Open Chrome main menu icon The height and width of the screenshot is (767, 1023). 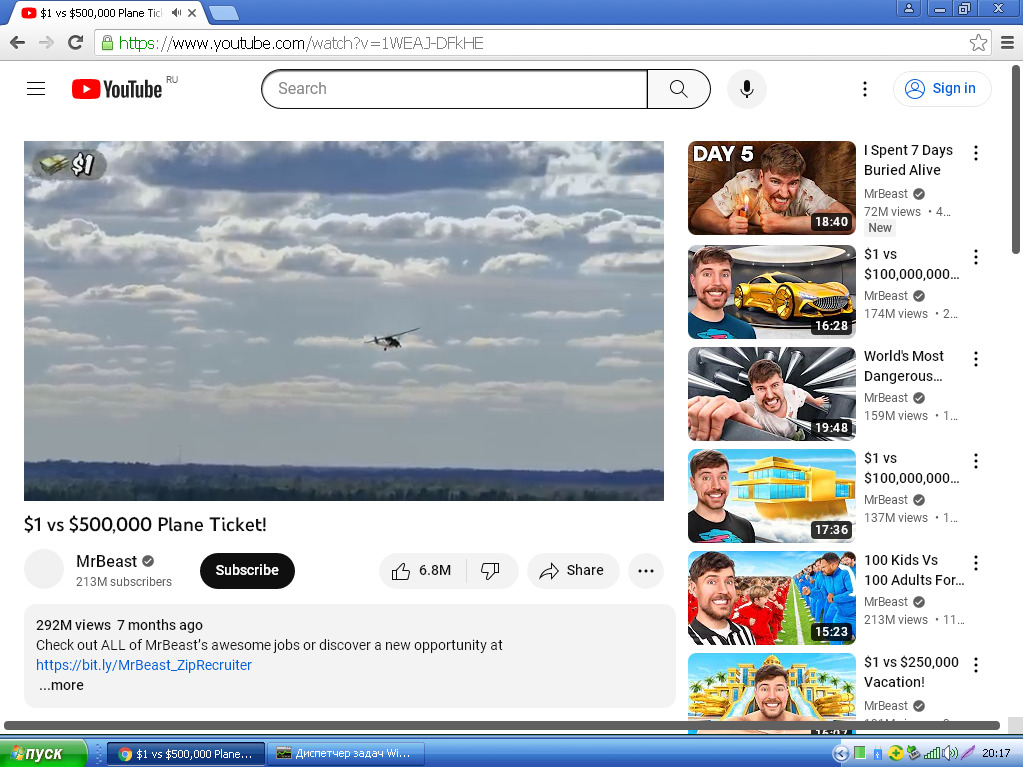click(1007, 43)
